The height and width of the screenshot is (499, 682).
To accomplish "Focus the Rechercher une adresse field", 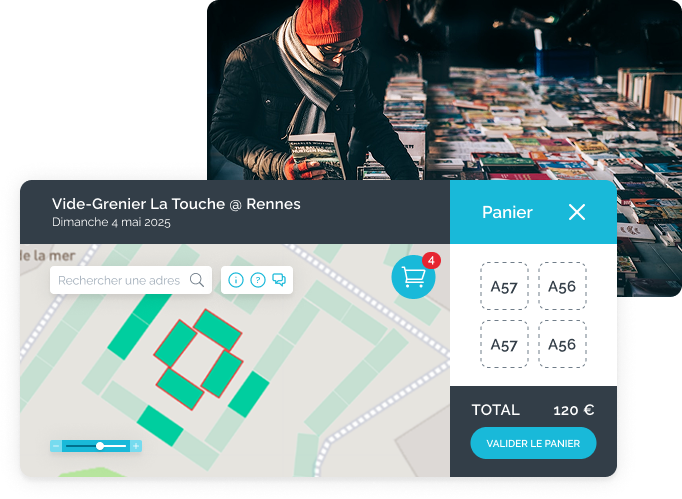I will pyautogui.click(x=130, y=280).
